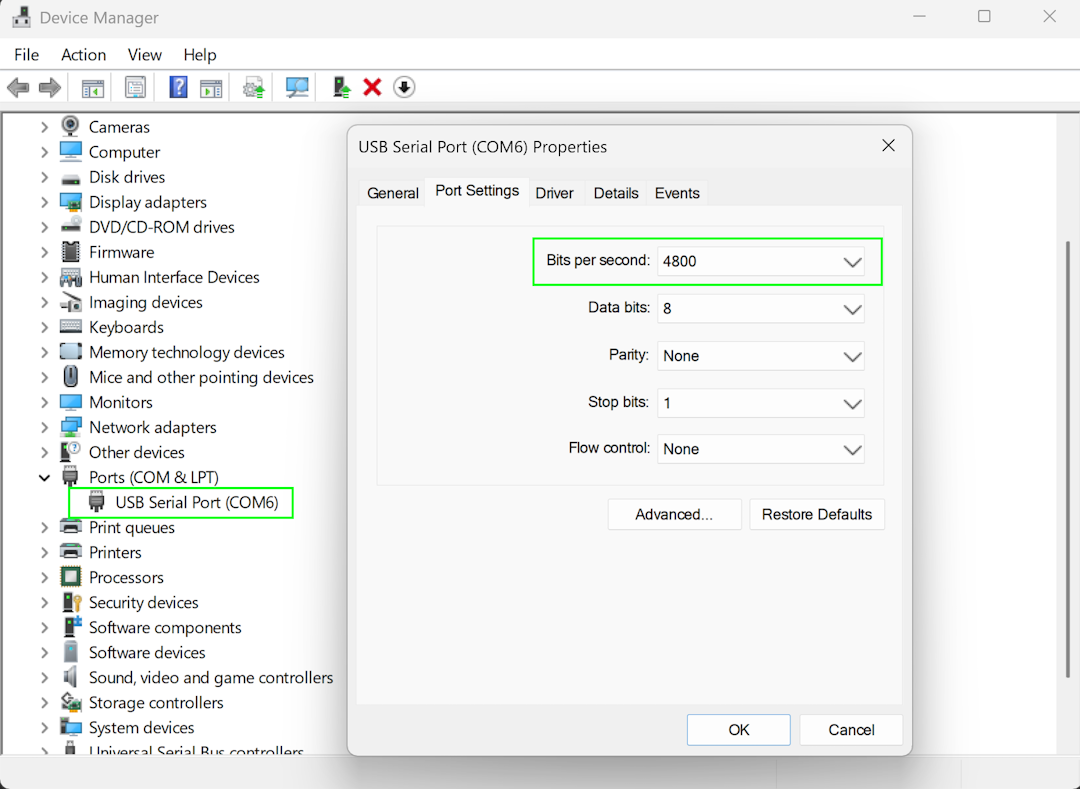Open the Parity dropdown
The height and width of the screenshot is (789, 1080).
pos(761,356)
